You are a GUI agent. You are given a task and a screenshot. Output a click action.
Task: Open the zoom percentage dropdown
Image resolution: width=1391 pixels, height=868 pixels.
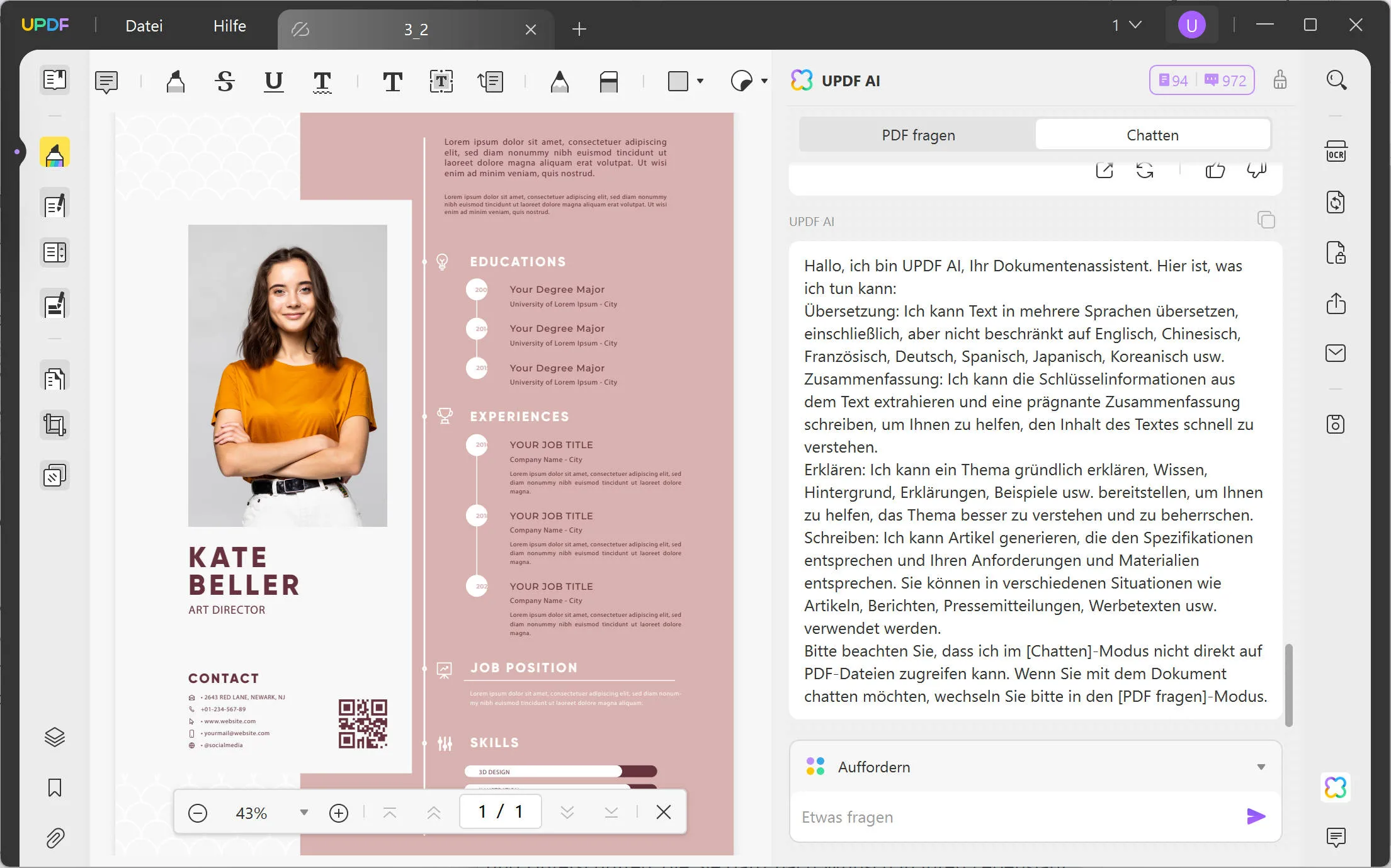click(304, 813)
